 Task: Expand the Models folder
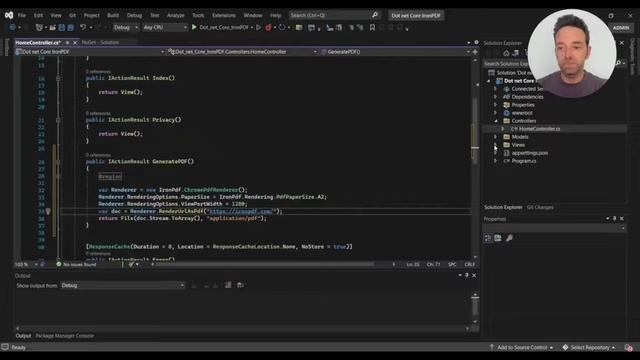496,137
